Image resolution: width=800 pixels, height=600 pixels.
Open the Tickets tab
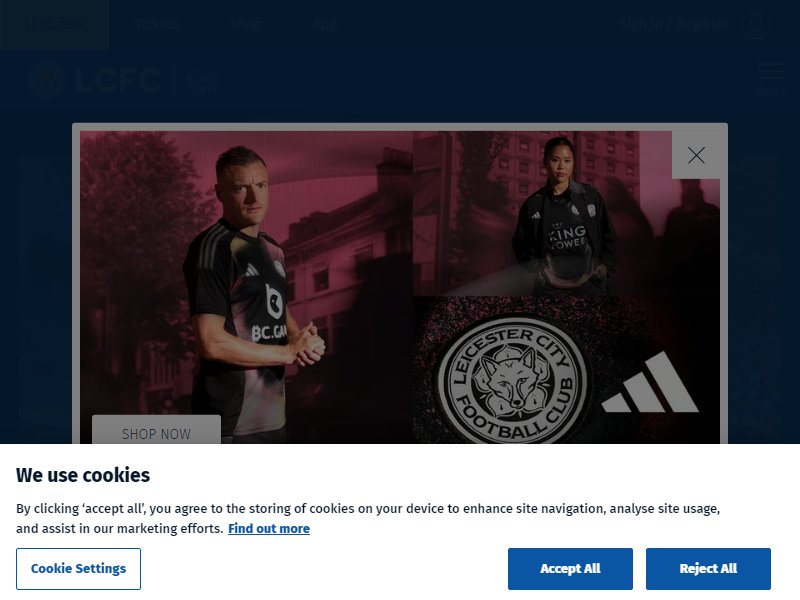coord(157,24)
